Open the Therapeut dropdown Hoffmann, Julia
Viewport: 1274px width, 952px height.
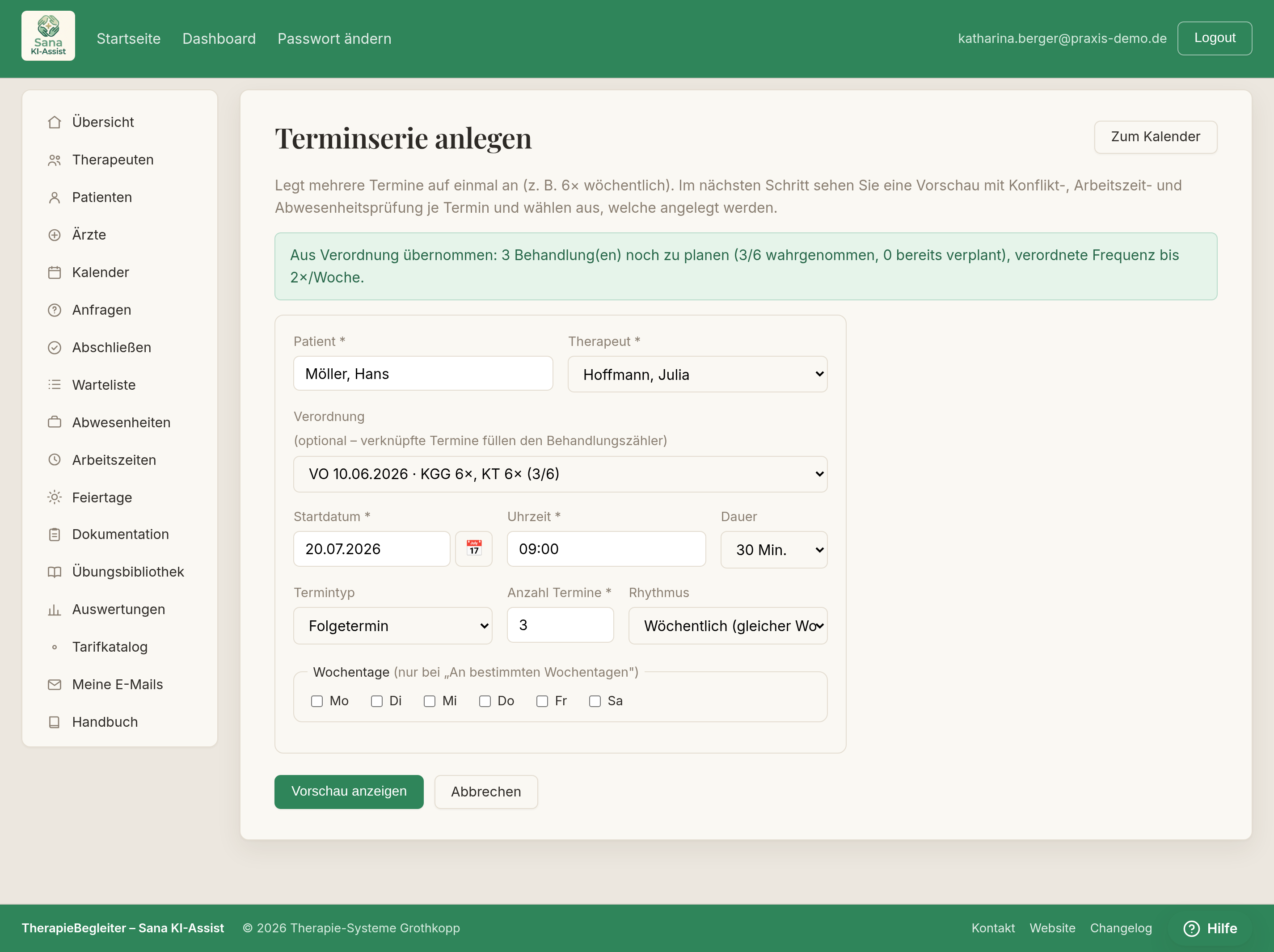697,375
